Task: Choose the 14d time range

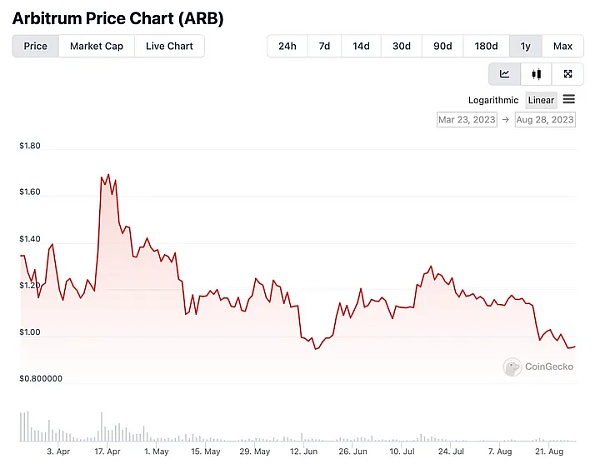Action: point(361,46)
